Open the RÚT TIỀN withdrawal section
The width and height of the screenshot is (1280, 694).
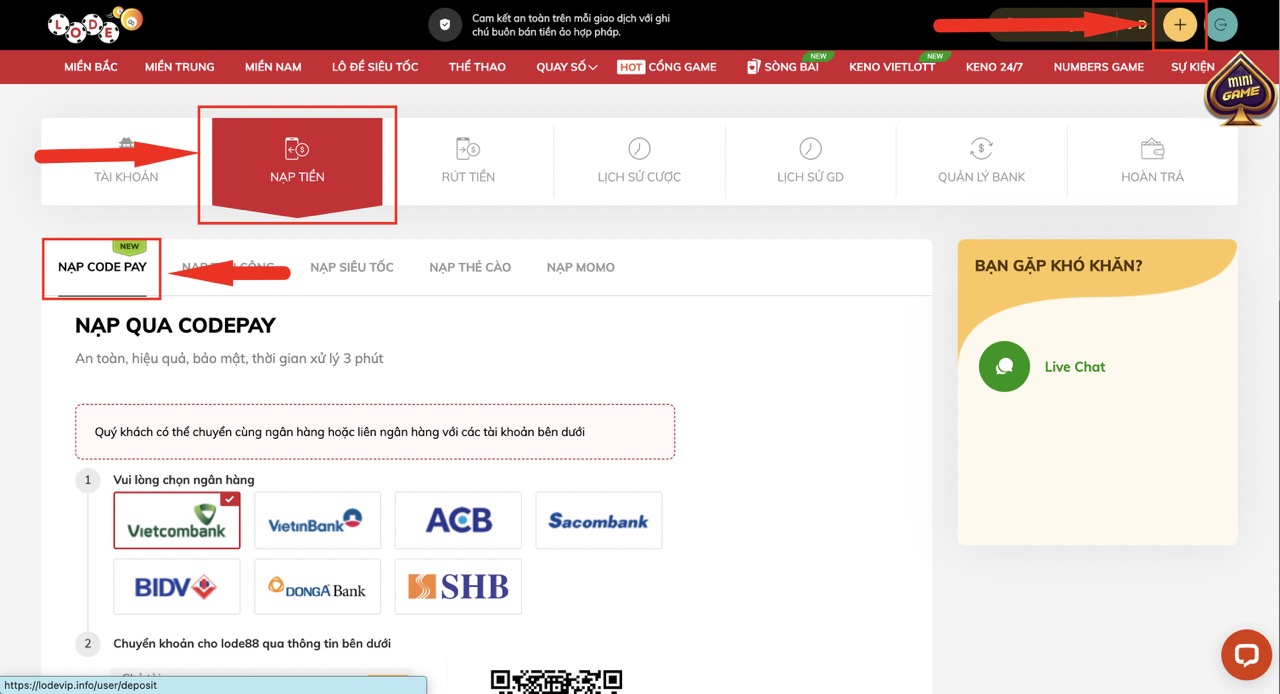click(x=468, y=160)
